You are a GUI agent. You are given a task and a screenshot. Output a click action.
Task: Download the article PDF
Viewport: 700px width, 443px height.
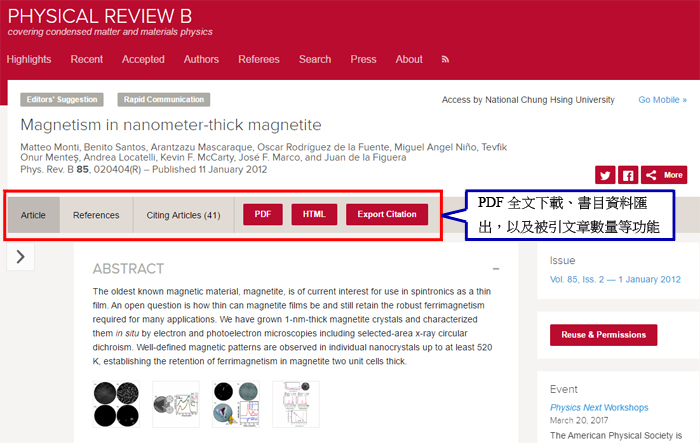click(x=263, y=215)
